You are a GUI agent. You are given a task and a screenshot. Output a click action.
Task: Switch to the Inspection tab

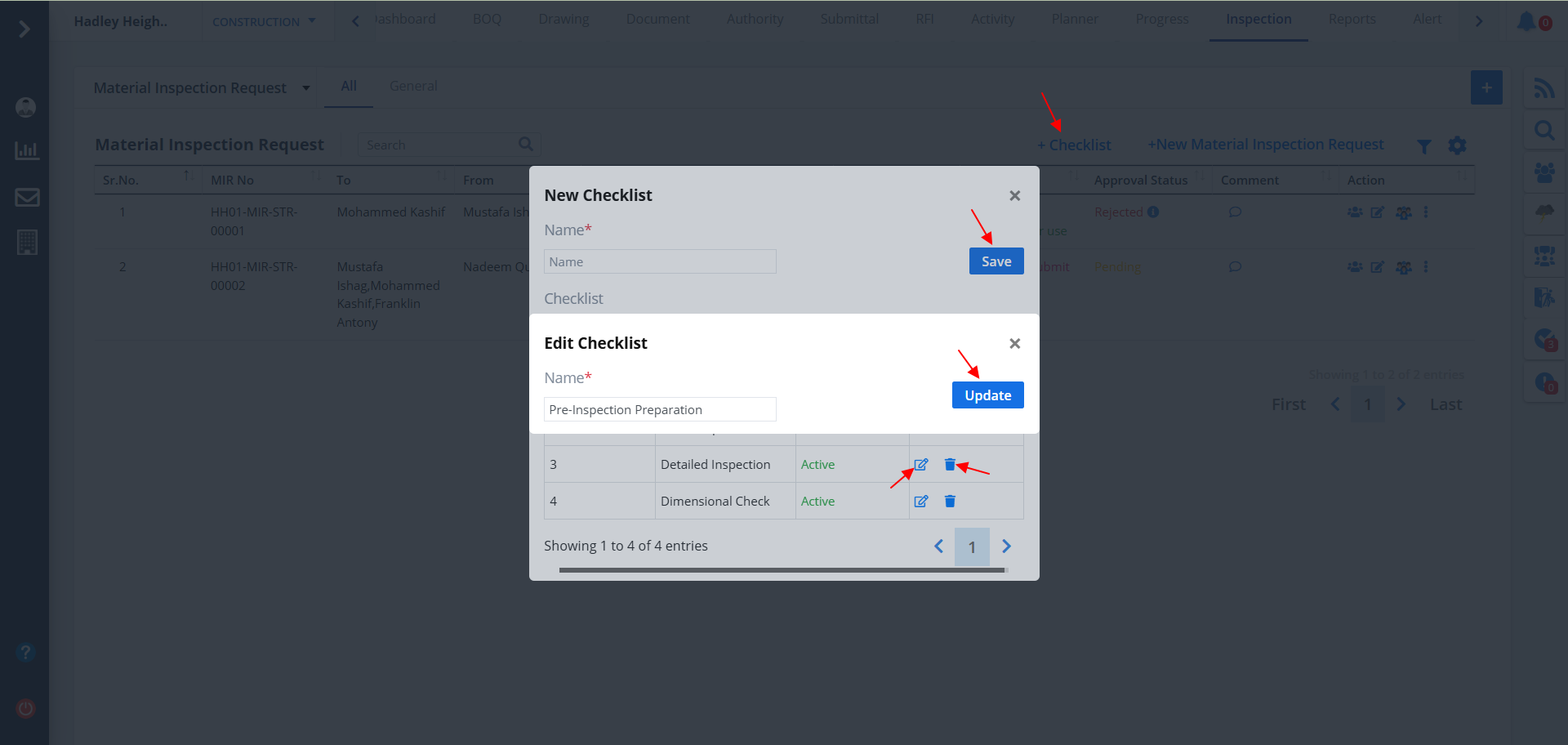[1258, 20]
